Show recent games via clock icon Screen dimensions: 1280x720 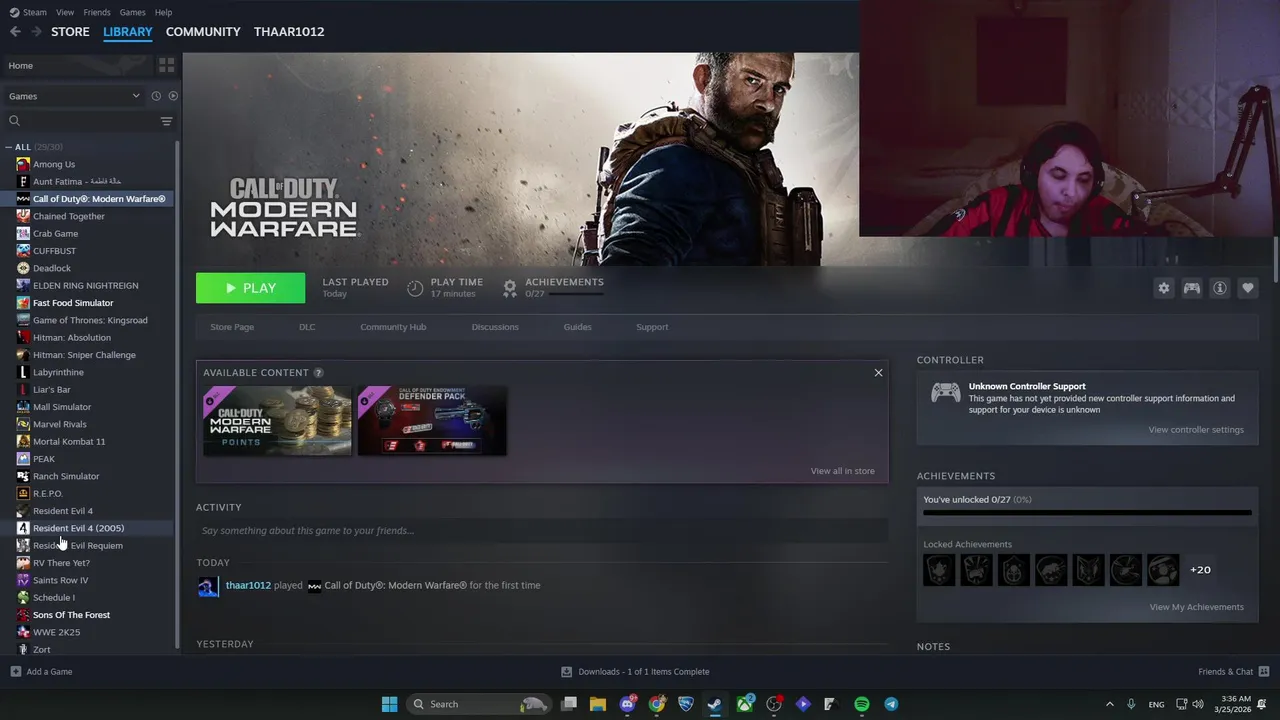156,96
